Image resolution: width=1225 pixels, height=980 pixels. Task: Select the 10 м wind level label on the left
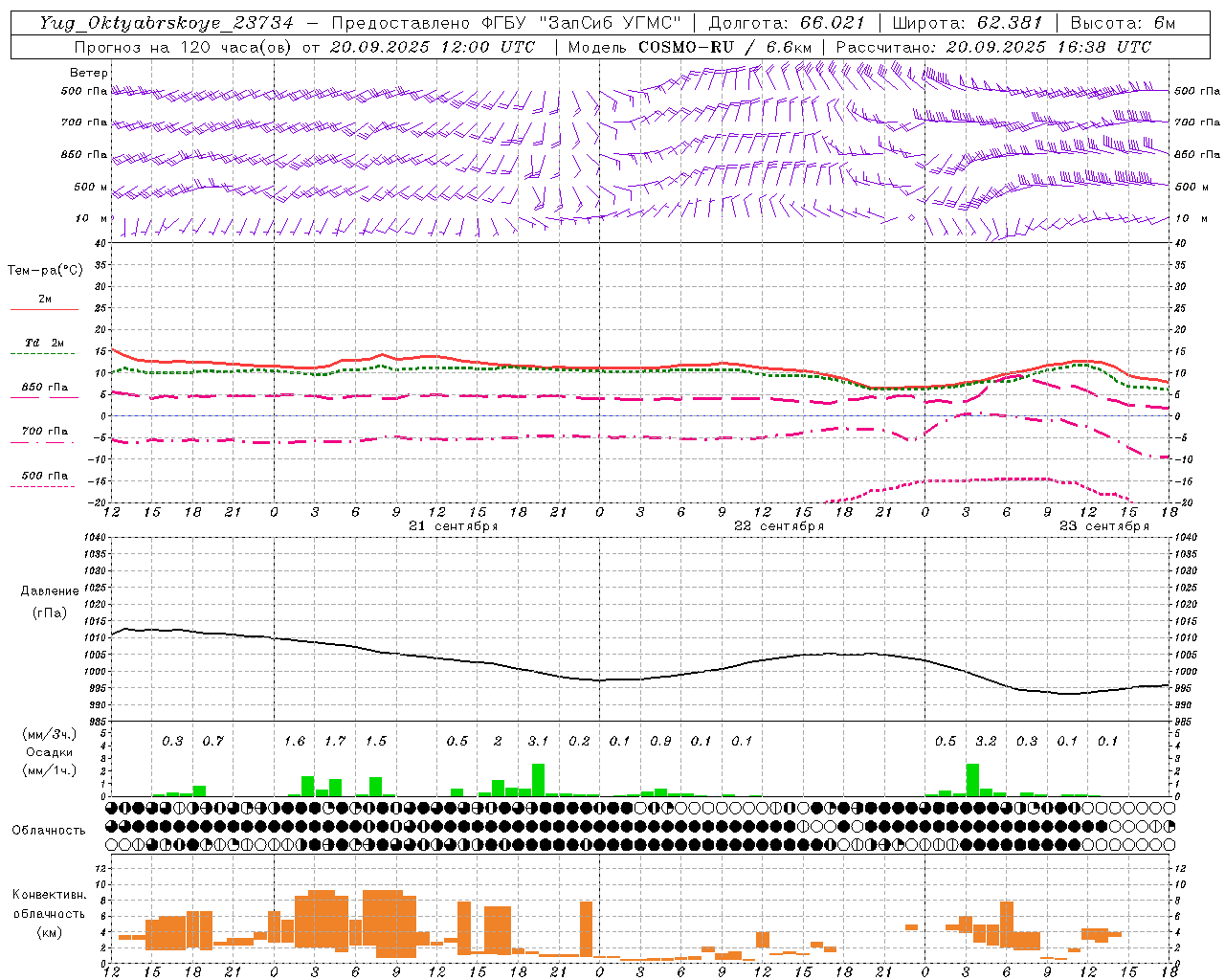pos(92,218)
